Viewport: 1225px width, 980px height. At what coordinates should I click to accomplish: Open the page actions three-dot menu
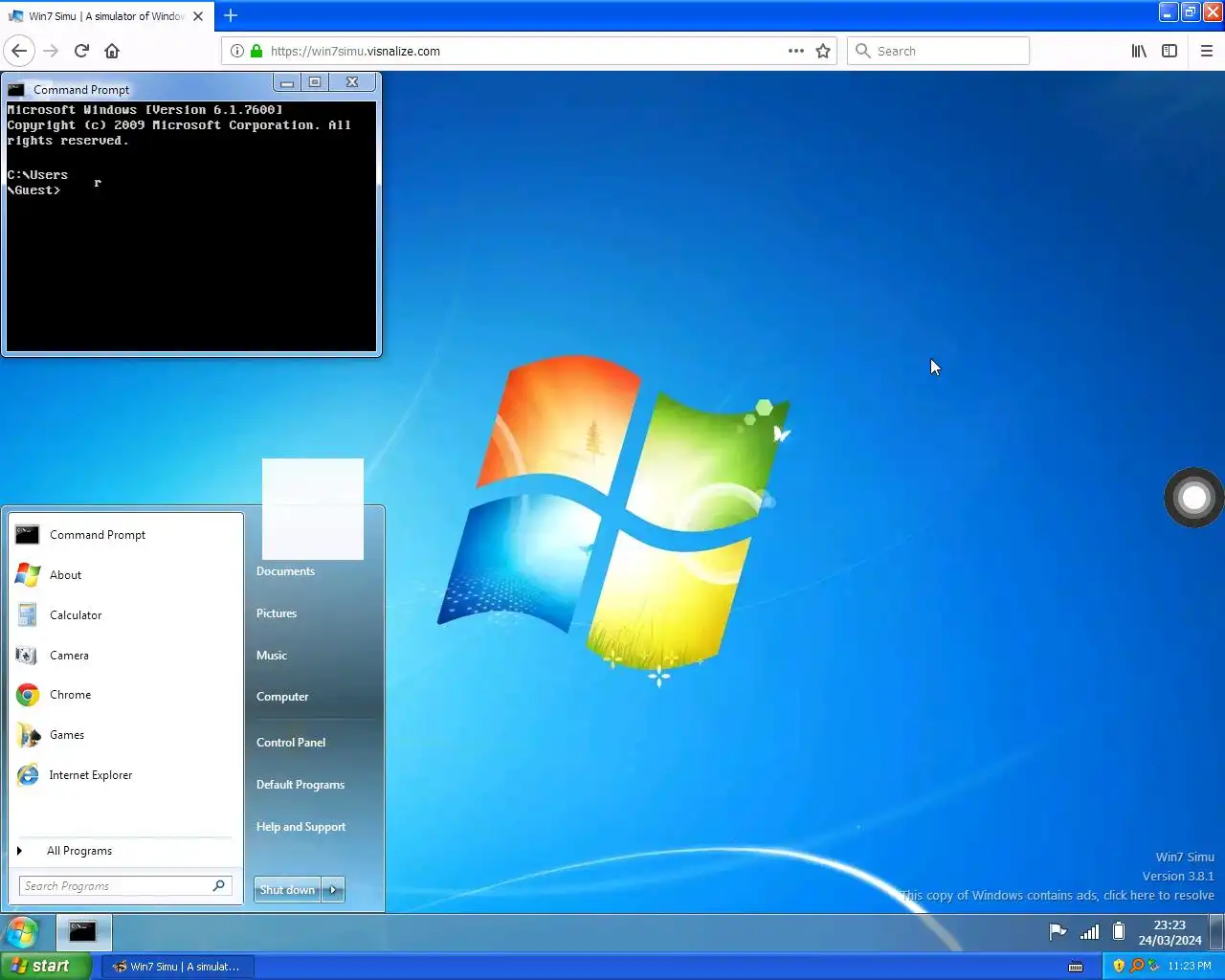pyautogui.click(x=796, y=51)
